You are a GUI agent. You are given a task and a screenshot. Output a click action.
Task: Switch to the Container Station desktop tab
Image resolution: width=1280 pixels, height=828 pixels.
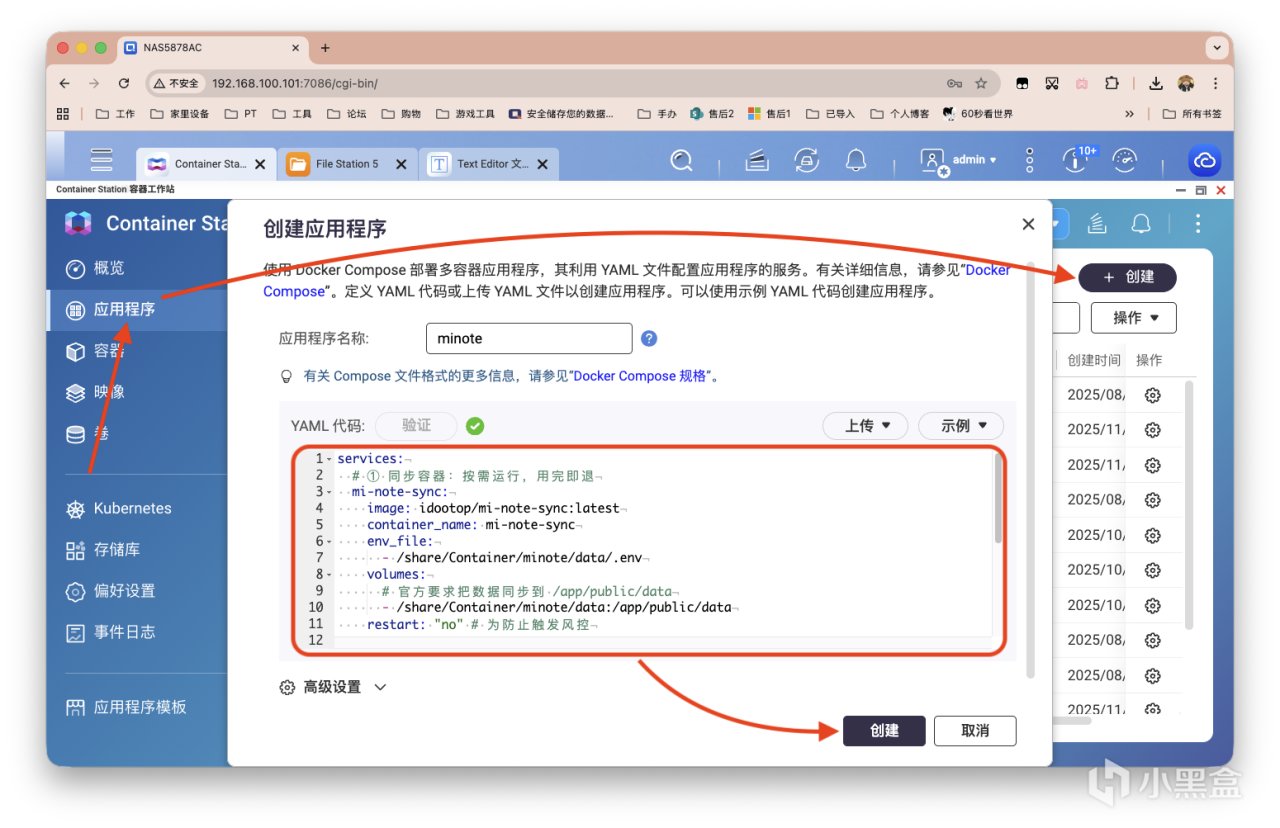pos(207,164)
